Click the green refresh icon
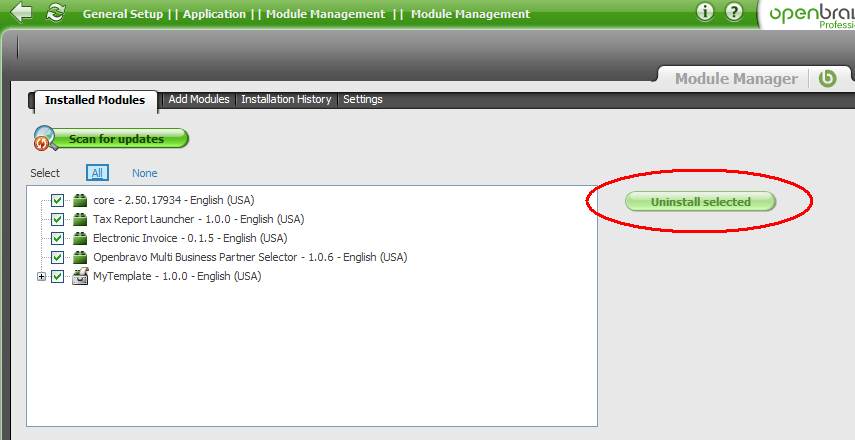The height and width of the screenshot is (440, 855). click(55, 13)
